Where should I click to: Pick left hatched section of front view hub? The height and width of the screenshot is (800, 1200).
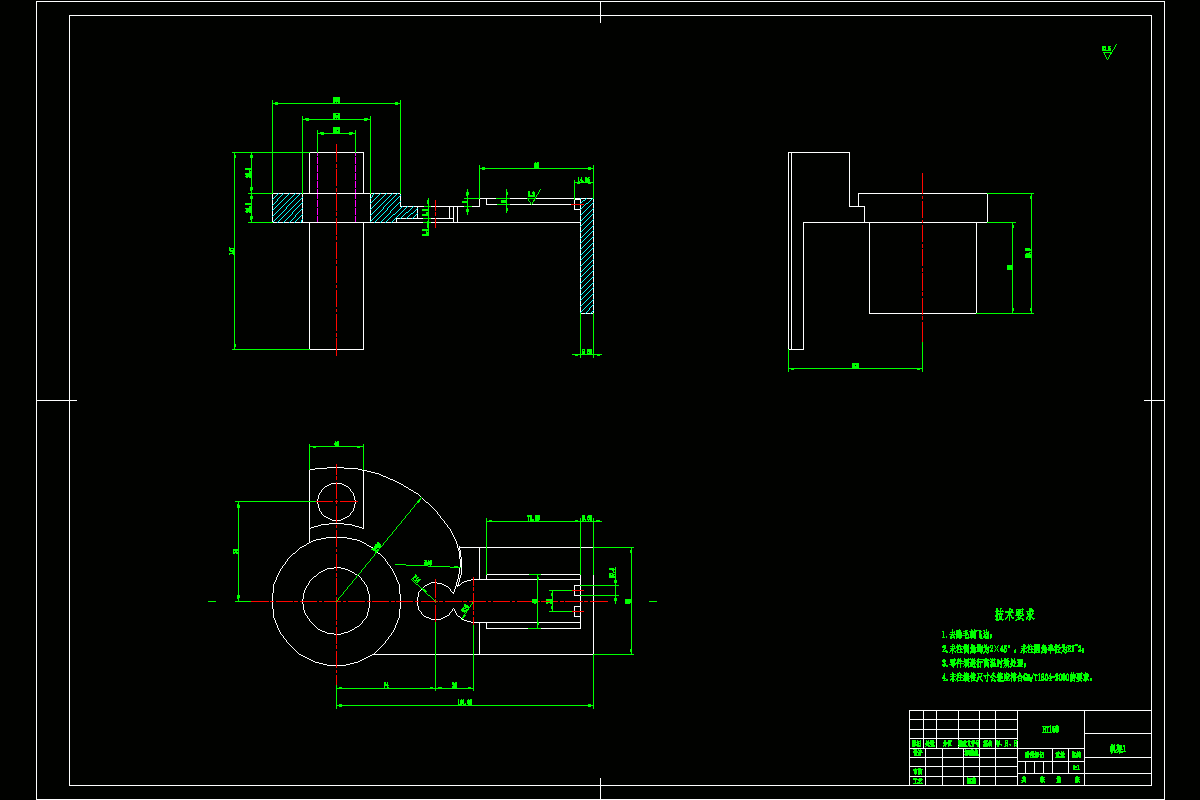[287, 208]
